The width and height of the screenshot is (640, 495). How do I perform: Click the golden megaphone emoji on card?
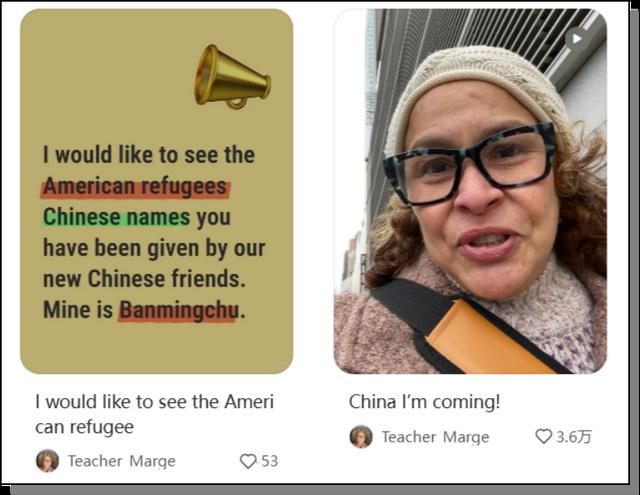tap(232, 77)
